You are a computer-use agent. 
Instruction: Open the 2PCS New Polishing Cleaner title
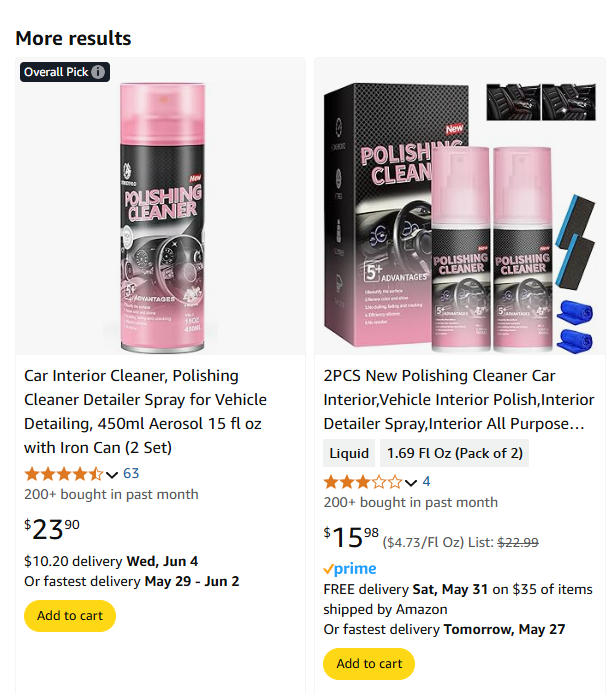click(453, 400)
